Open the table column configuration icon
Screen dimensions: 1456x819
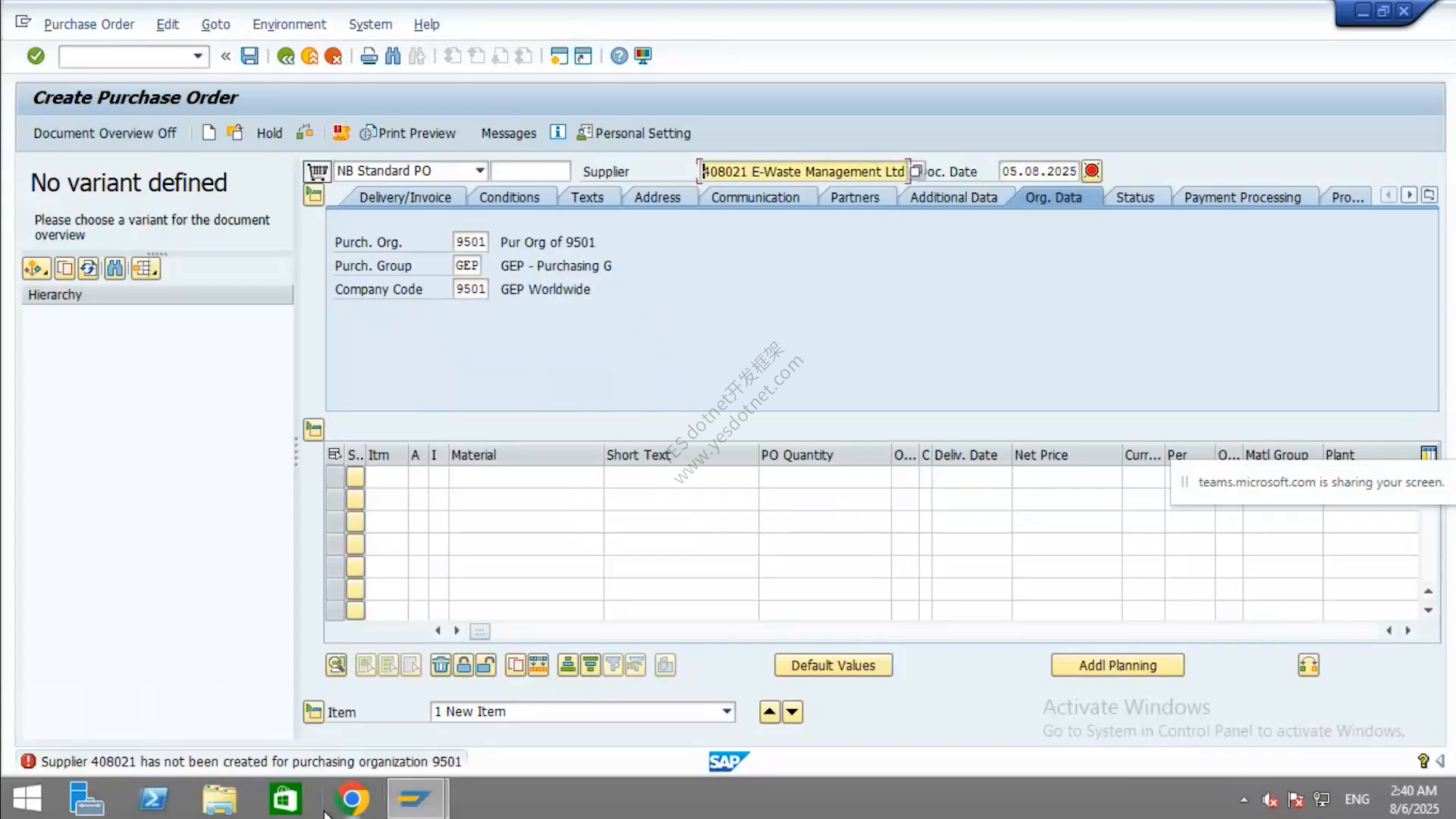(x=1429, y=453)
